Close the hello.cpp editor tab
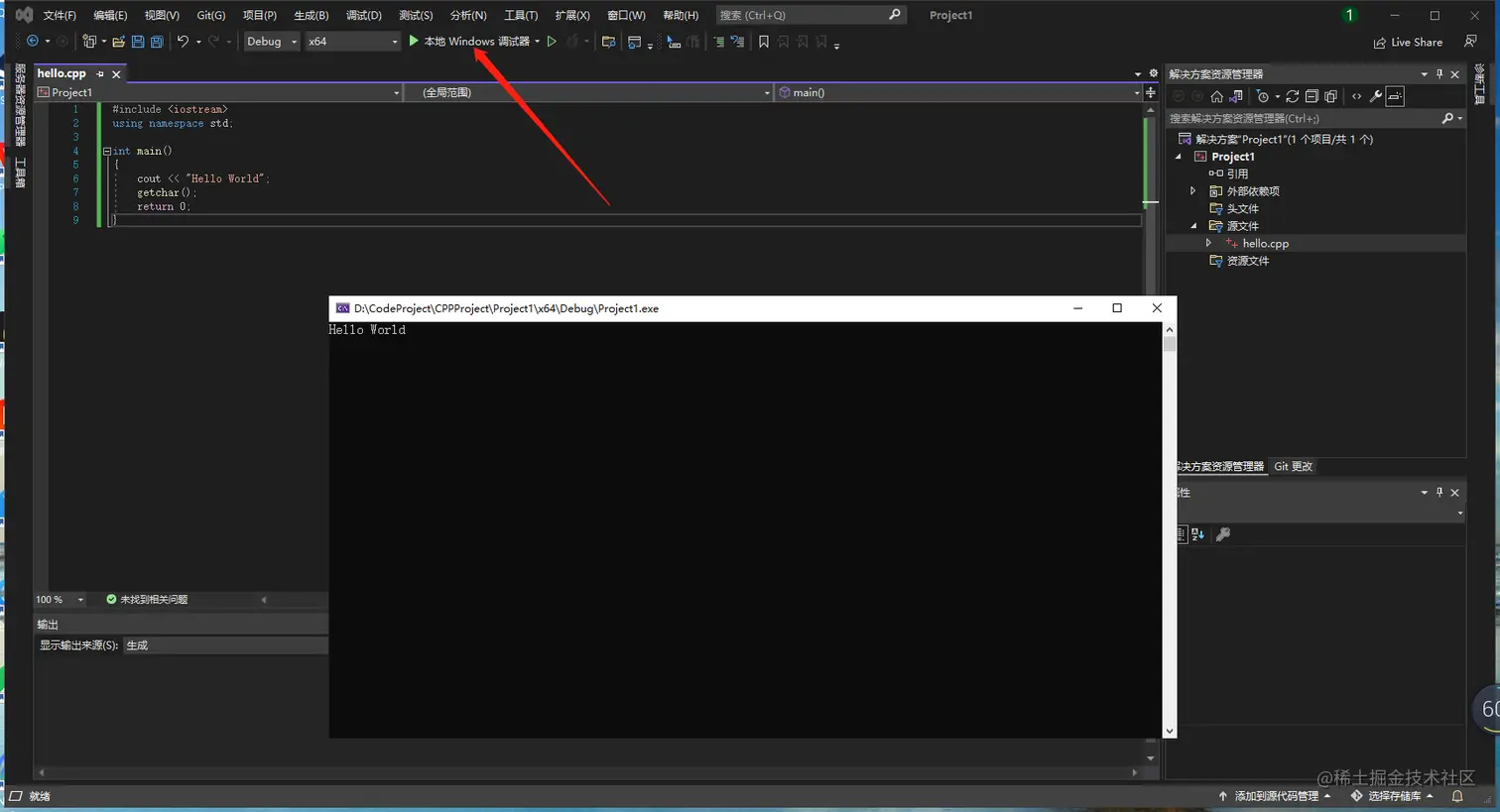The height and width of the screenshot is (812, 1500). [x=116, y=74]
